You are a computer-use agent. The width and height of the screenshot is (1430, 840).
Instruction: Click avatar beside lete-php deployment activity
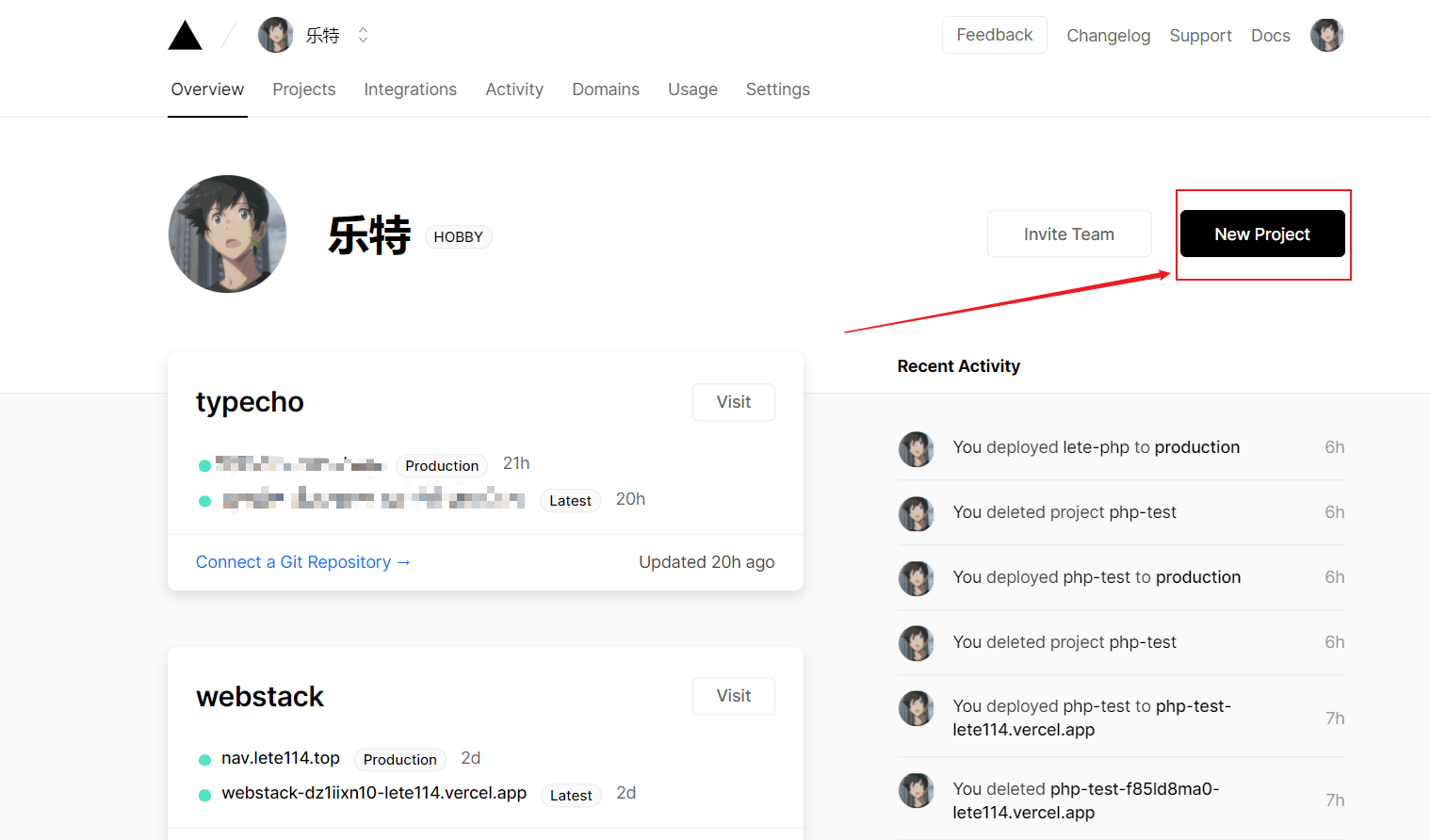916,448
